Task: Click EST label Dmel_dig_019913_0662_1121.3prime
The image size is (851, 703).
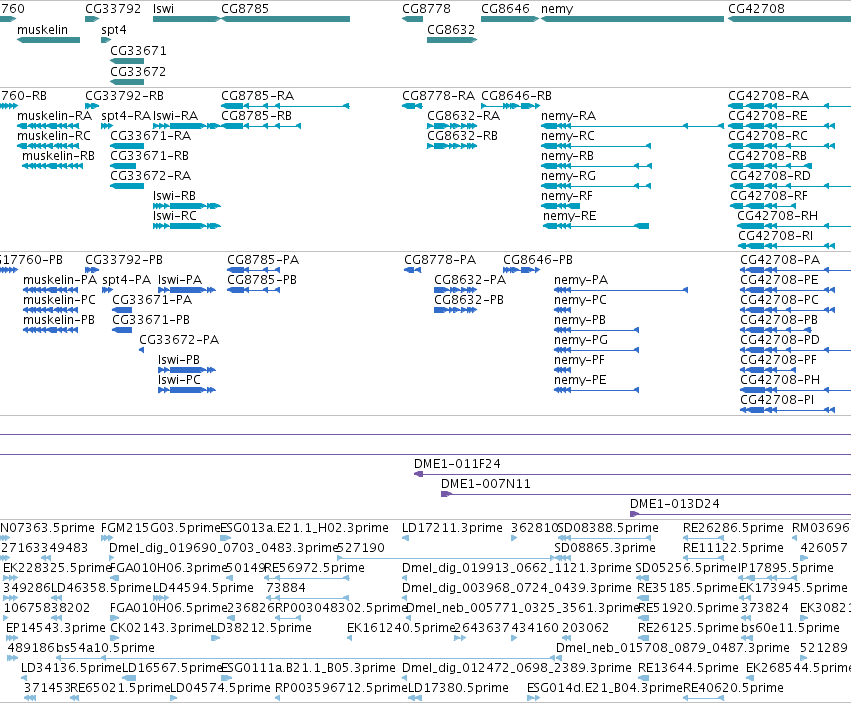Action: pos(517,568)
